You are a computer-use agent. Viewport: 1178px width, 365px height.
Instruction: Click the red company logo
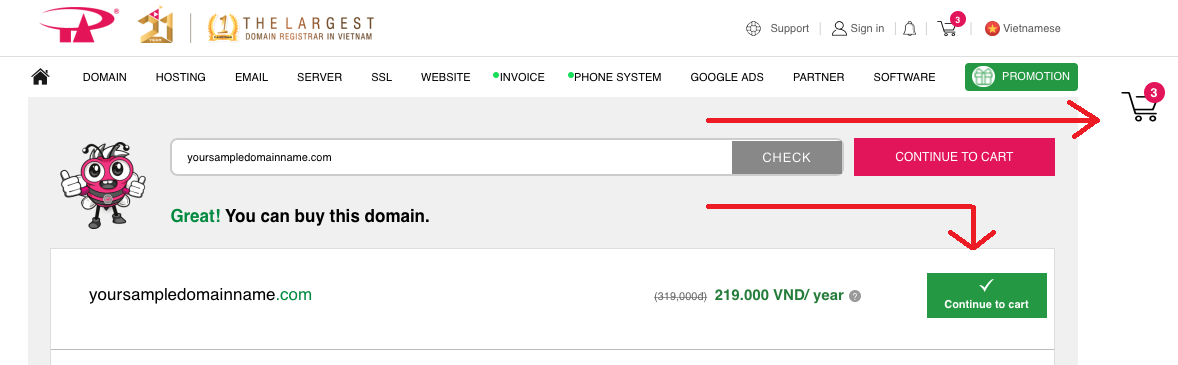[x=80, y=27]
